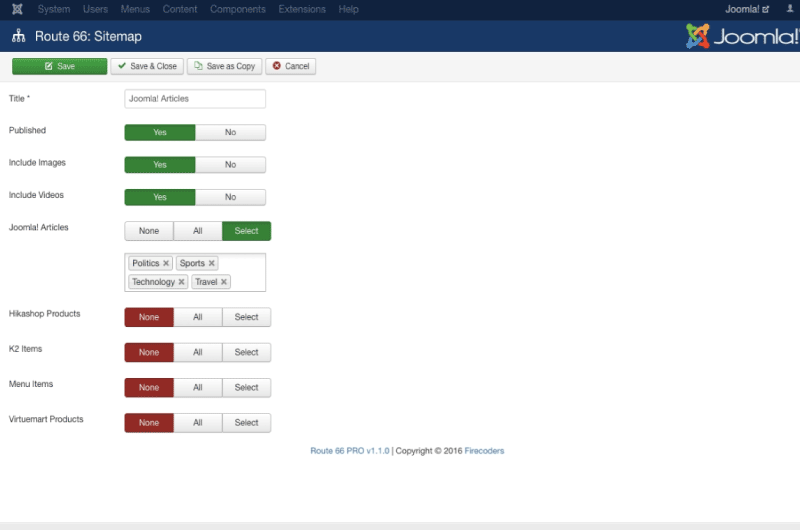Viewport: 800px width, 530px height.
Task: Click the Sports tag label
Action: [x=192, y=263]
